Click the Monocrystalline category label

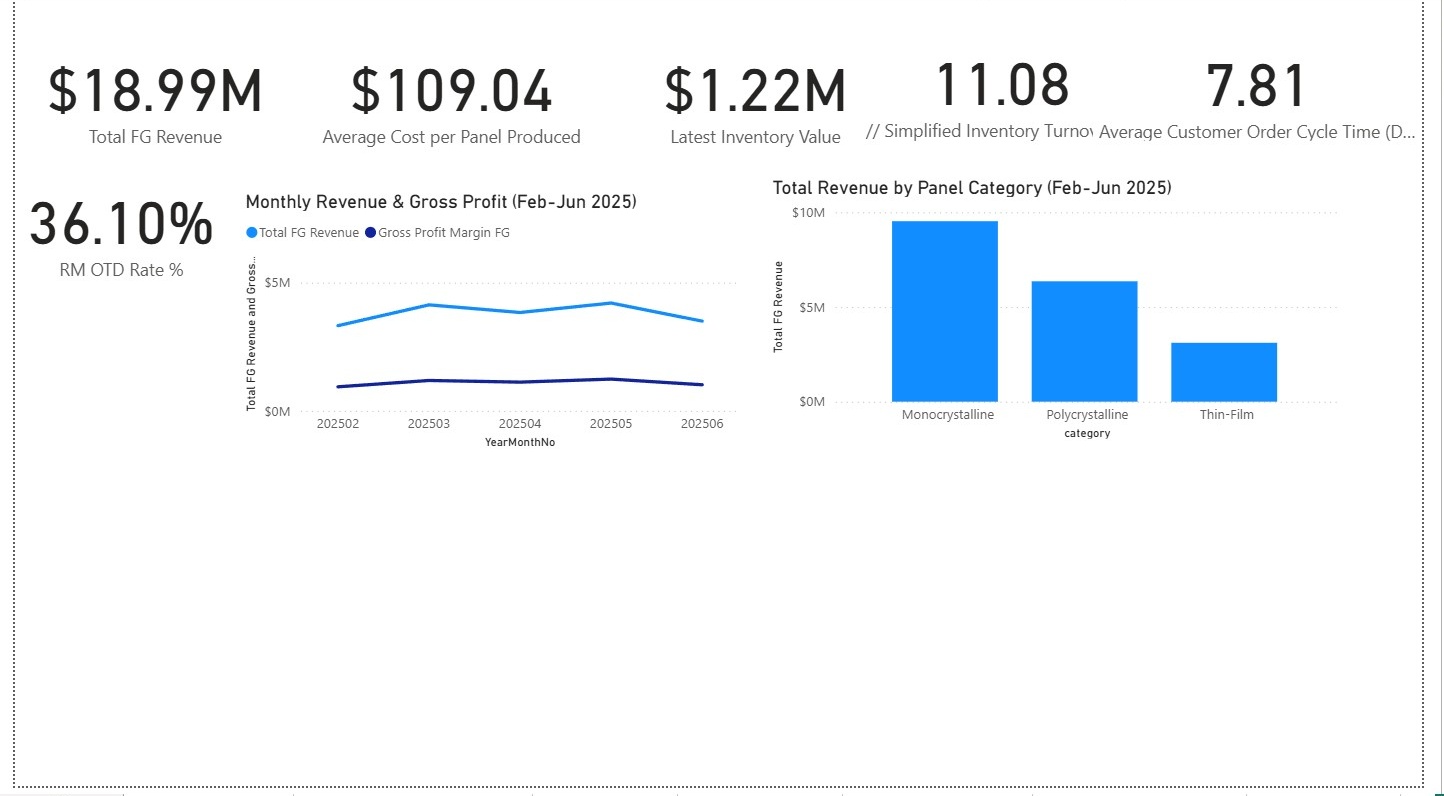[947, 414]
